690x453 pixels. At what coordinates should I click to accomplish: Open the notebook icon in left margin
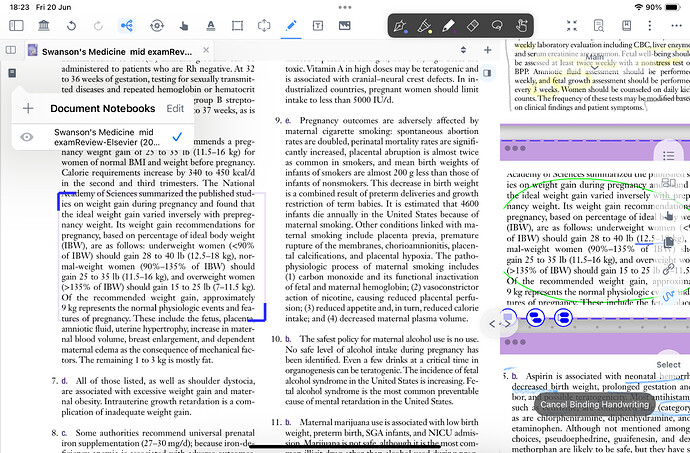(x=12, y=73)
